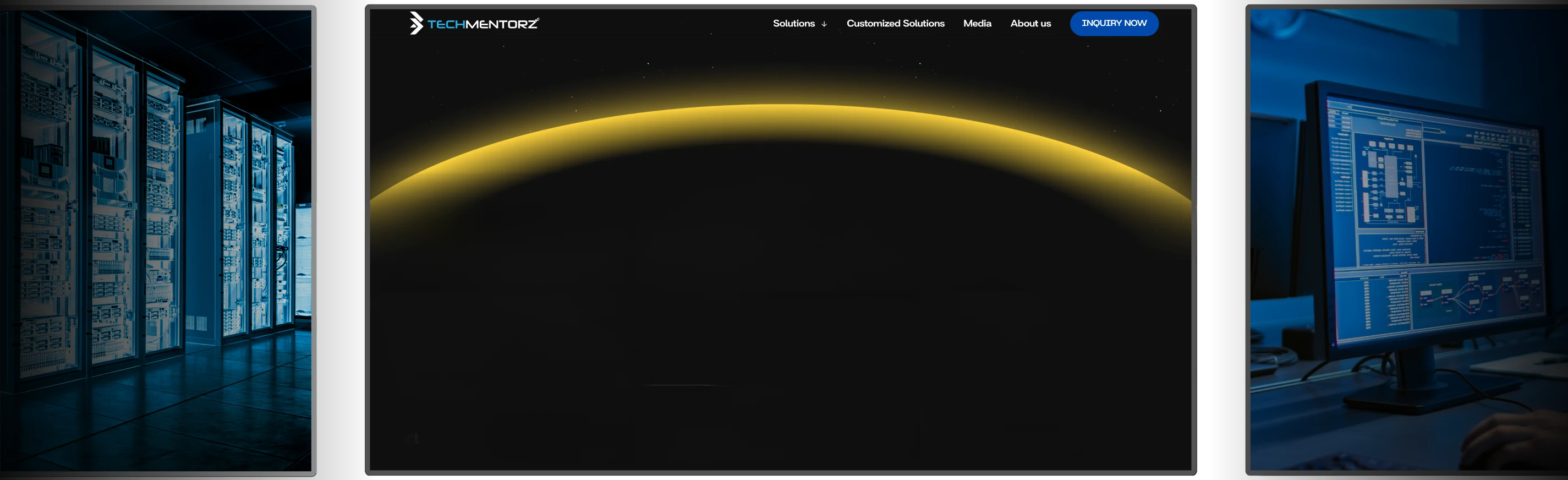Click the blue TECH part of the logo
Viewport: 1568px width, 480px height.
click(446, 24)
